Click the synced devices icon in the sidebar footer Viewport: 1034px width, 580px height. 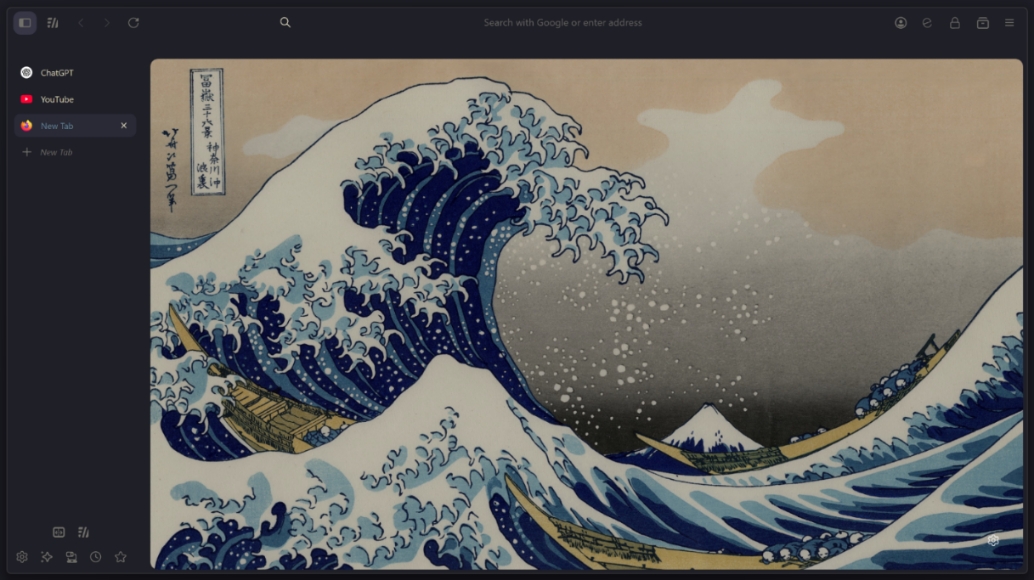tap(71, 557)
